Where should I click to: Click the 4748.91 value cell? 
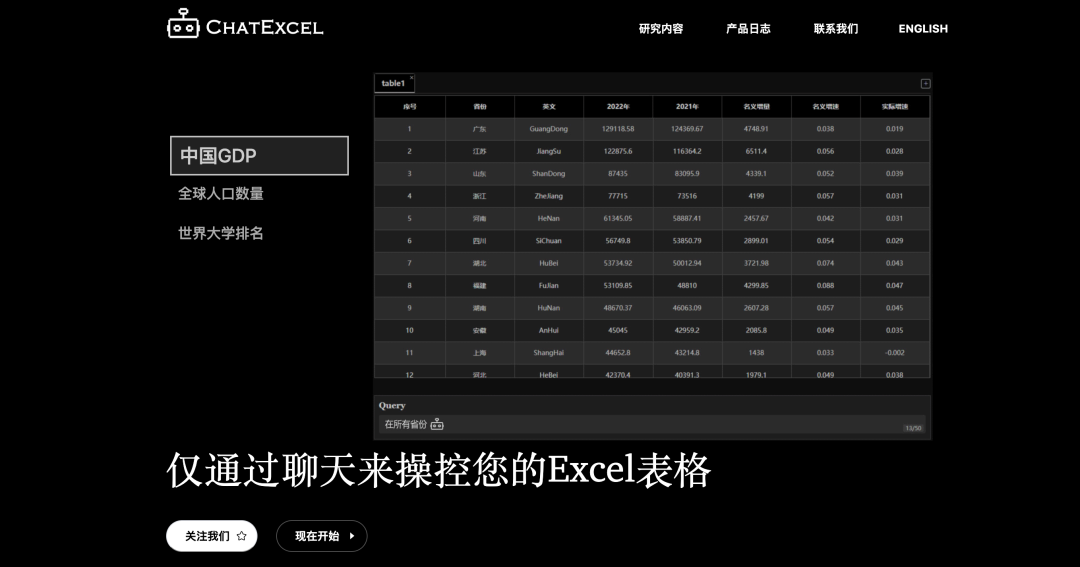pos(756,129)
